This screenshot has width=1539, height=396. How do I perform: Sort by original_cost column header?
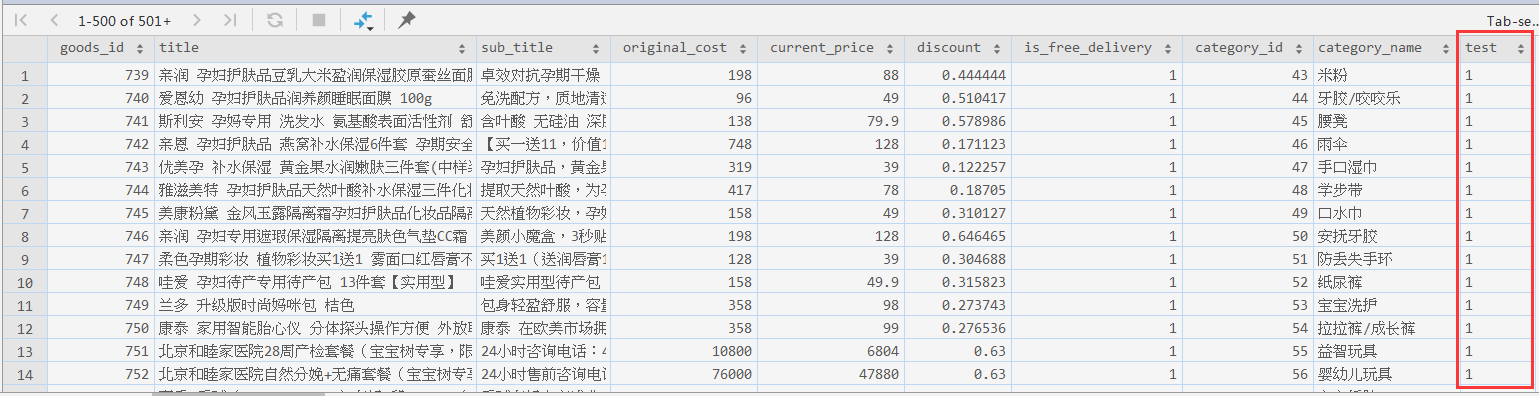pyautogui.click(x=683, y=48)
